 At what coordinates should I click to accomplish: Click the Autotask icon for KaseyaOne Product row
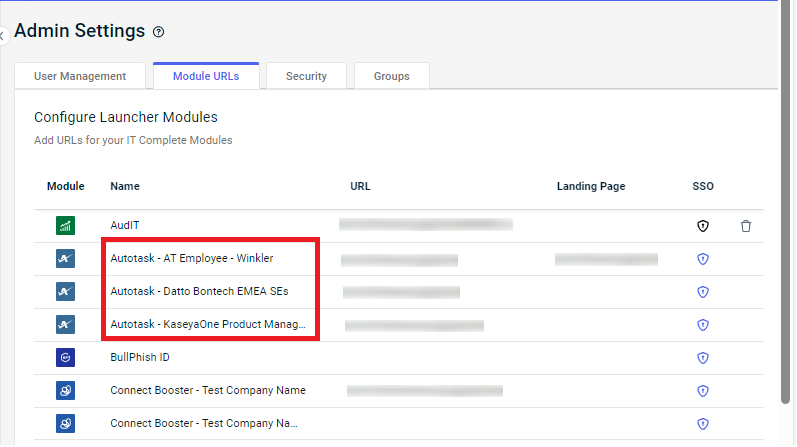pos(66,325)
